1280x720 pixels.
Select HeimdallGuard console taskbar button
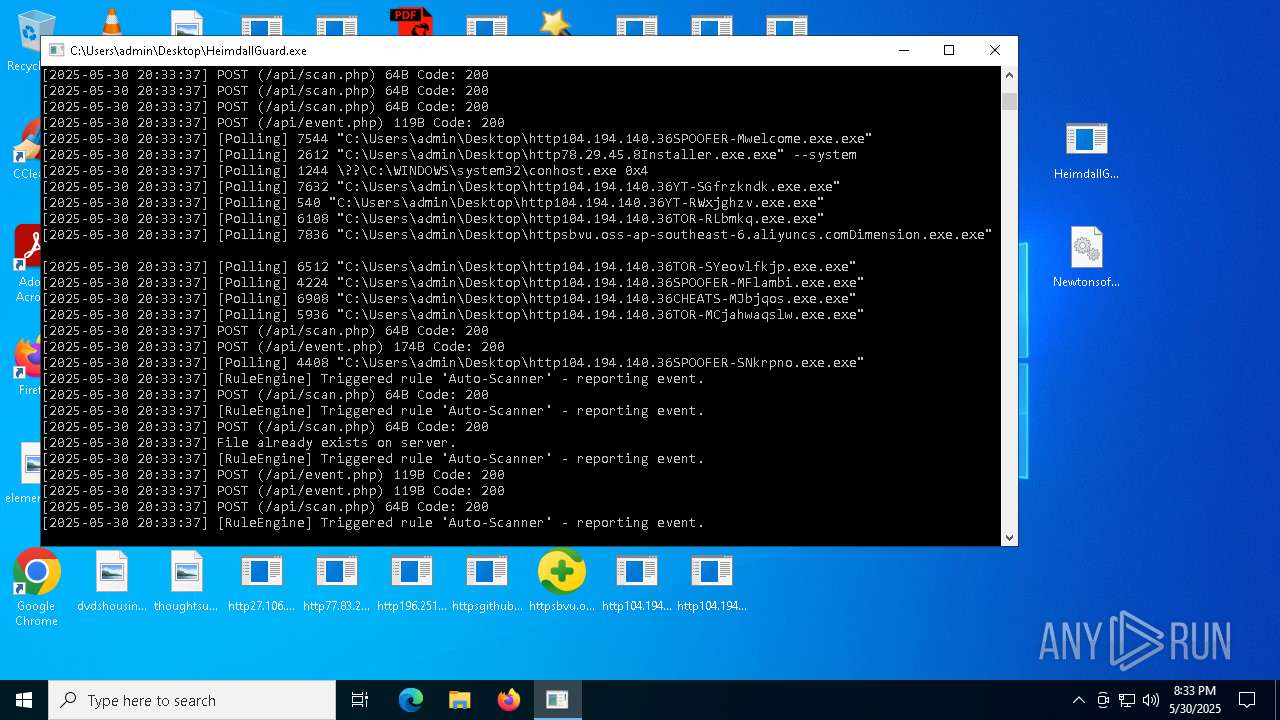557,700
